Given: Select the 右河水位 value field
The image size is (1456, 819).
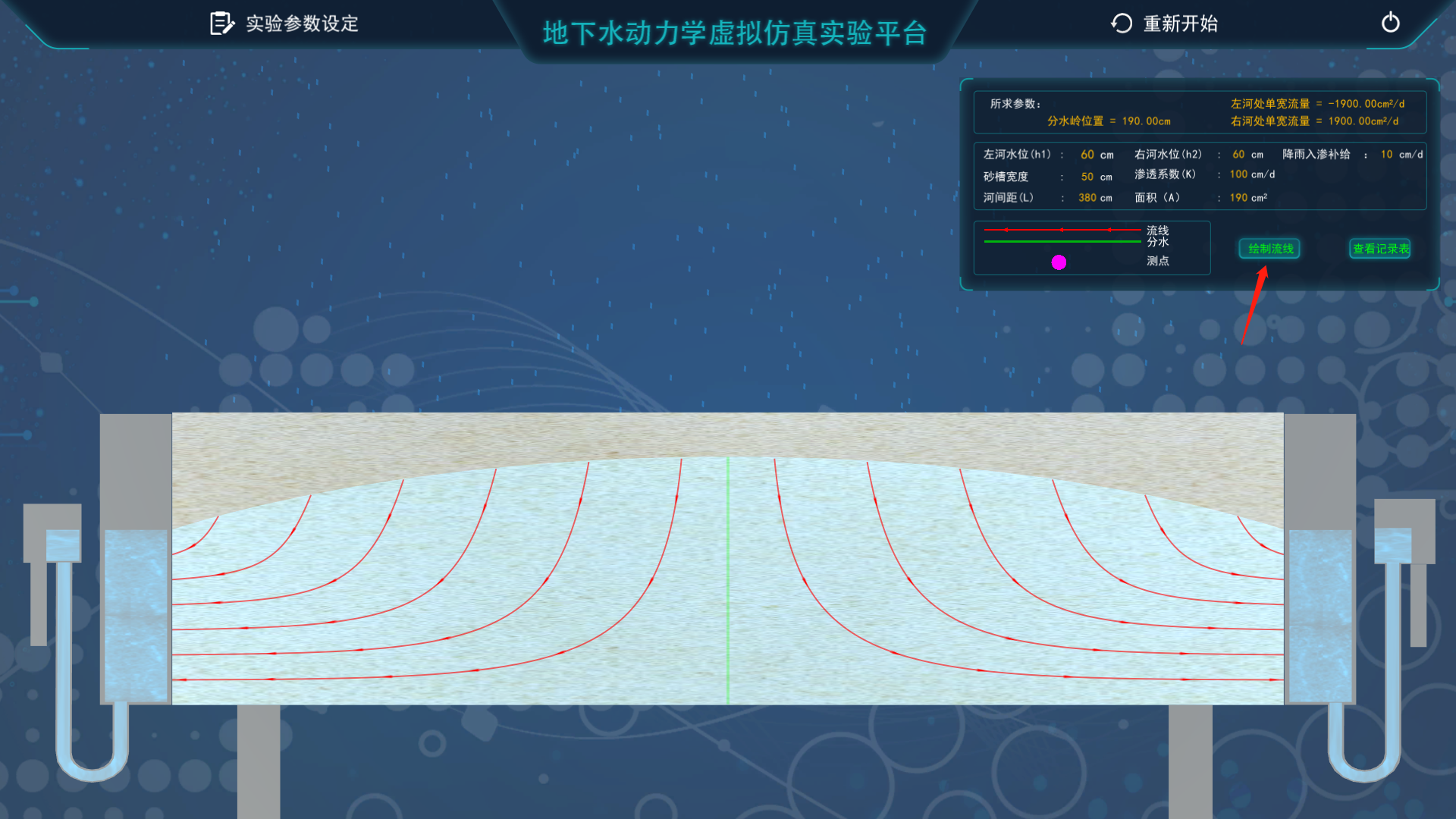Looking at the screenshot, I should coord(1239,154).
